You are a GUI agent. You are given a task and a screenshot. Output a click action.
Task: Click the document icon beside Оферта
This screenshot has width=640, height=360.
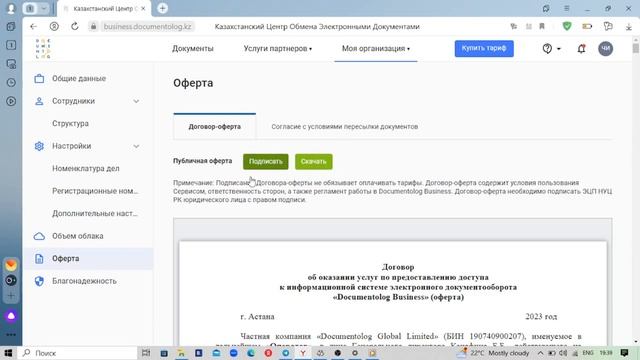pos(39,258)
